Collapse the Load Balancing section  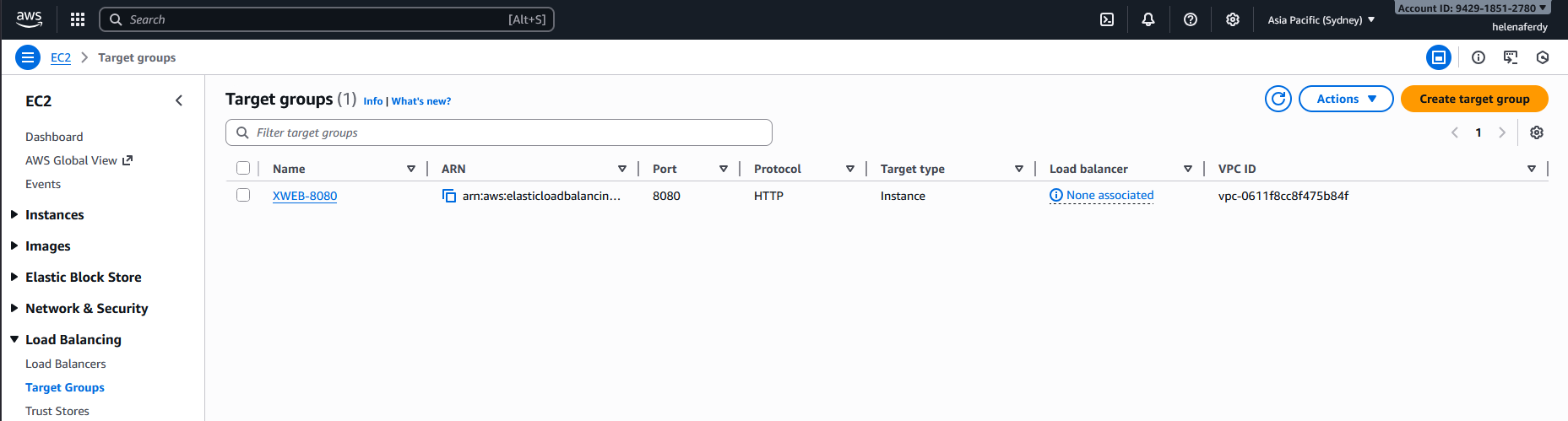pos(73,339)
